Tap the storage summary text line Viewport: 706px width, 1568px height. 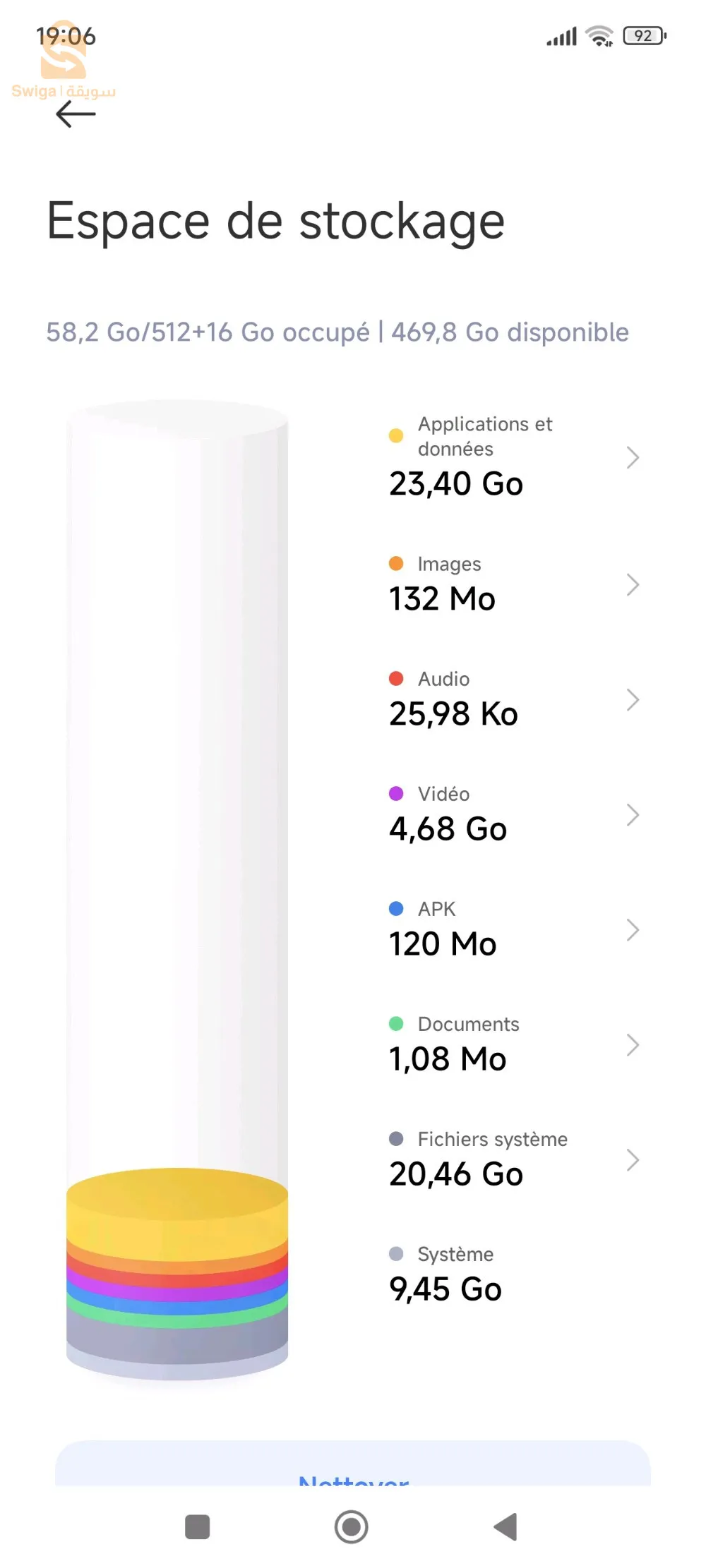tap(337, 332)
